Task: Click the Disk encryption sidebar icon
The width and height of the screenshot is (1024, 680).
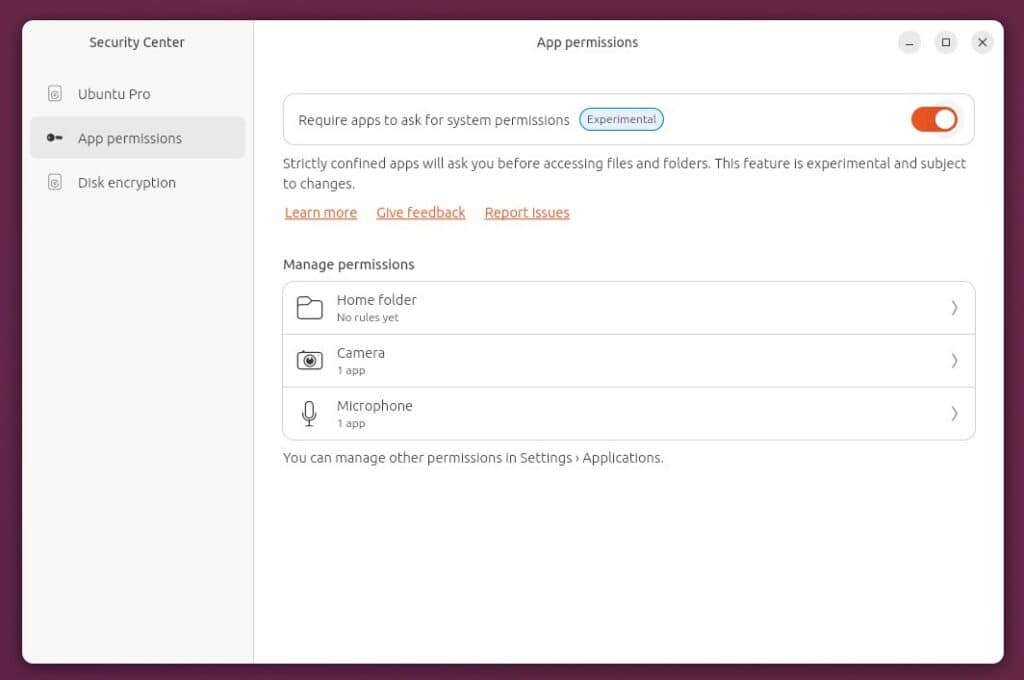Action: coord(55,182)
